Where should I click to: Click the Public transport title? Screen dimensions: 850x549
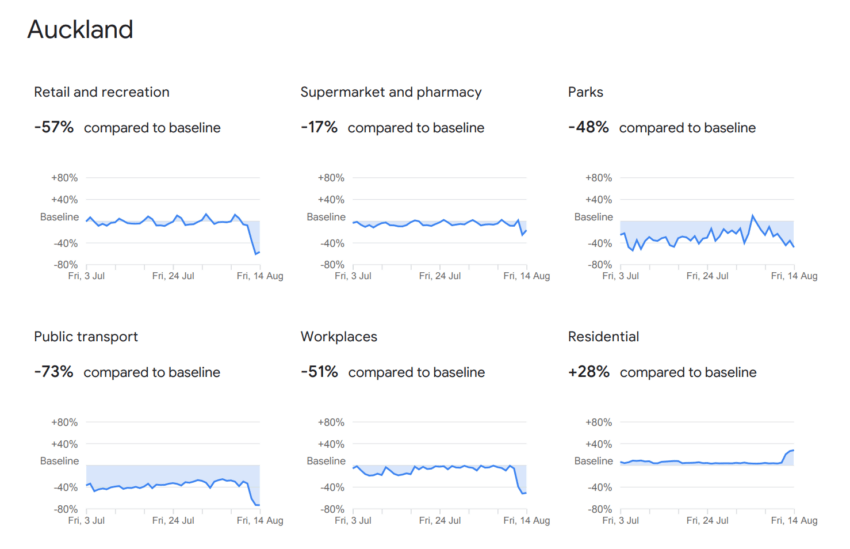click(x=86, y=337)
